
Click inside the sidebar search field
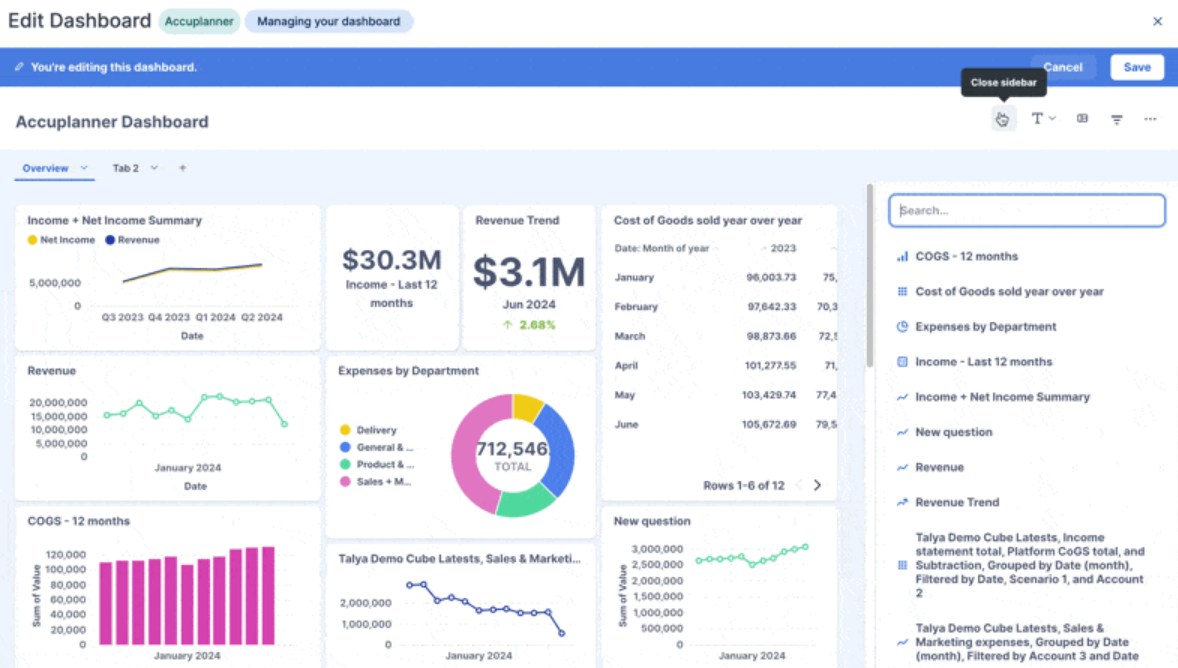(x=1027, y=210)
